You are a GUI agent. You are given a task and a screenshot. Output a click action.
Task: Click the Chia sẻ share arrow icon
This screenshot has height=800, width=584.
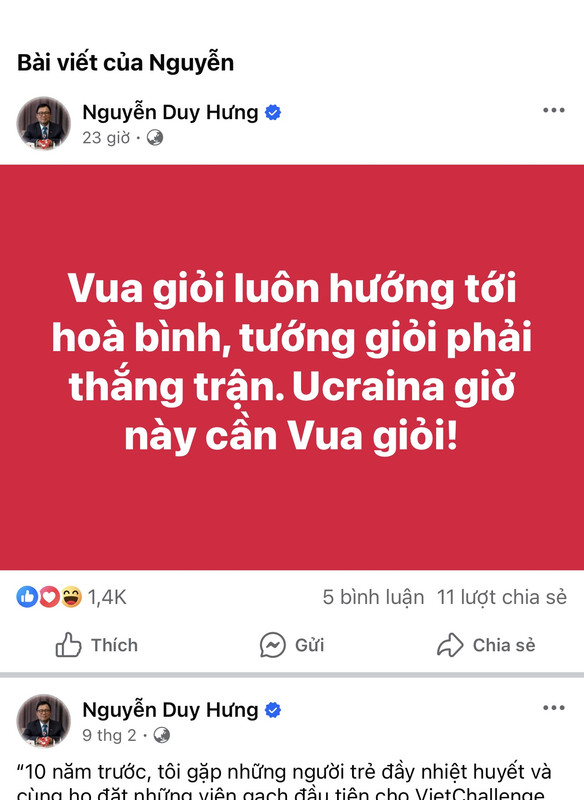pyautogui.click(x=450, y=645)
